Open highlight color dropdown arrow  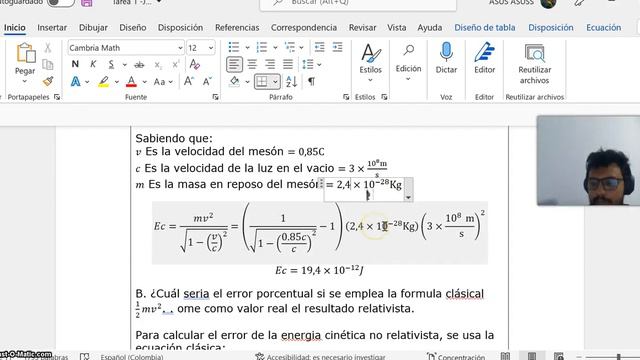pyautogui.click(x=117, y=82)
